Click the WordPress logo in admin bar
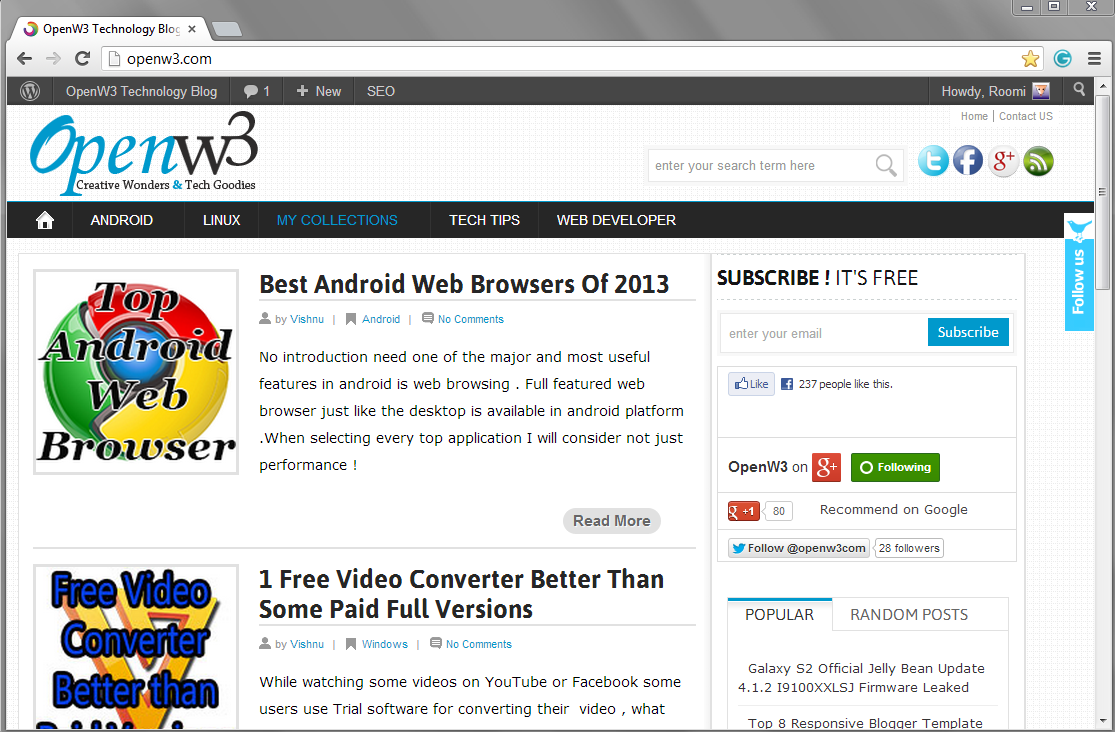Image resolution: width=1115 pixels, height=732 pixels. point(30,91)
